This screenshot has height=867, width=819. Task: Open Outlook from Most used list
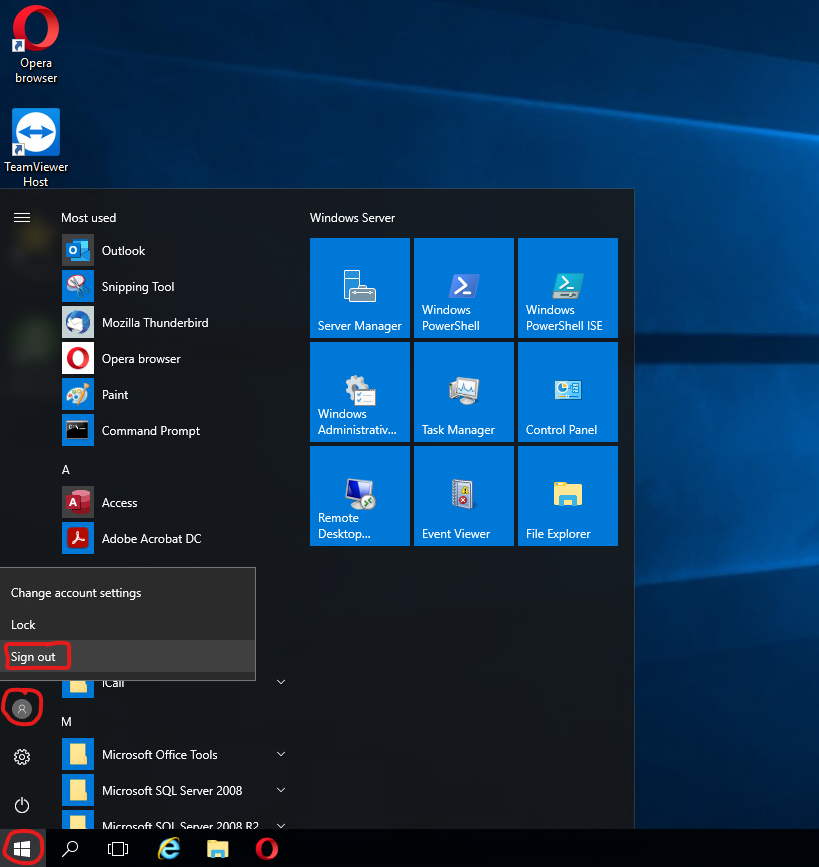[122, 250]
